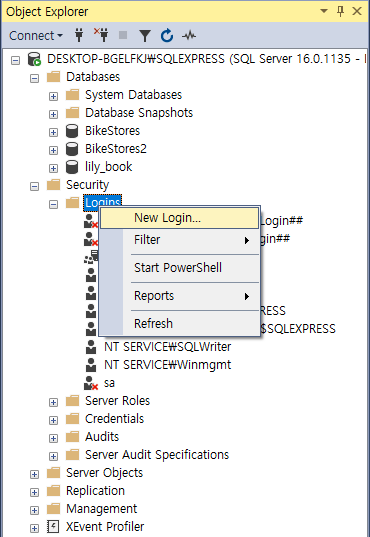Click the NT SERVICE\Winmgmt user icon
The width and height of the screenshot is (370, 537).
91,365
